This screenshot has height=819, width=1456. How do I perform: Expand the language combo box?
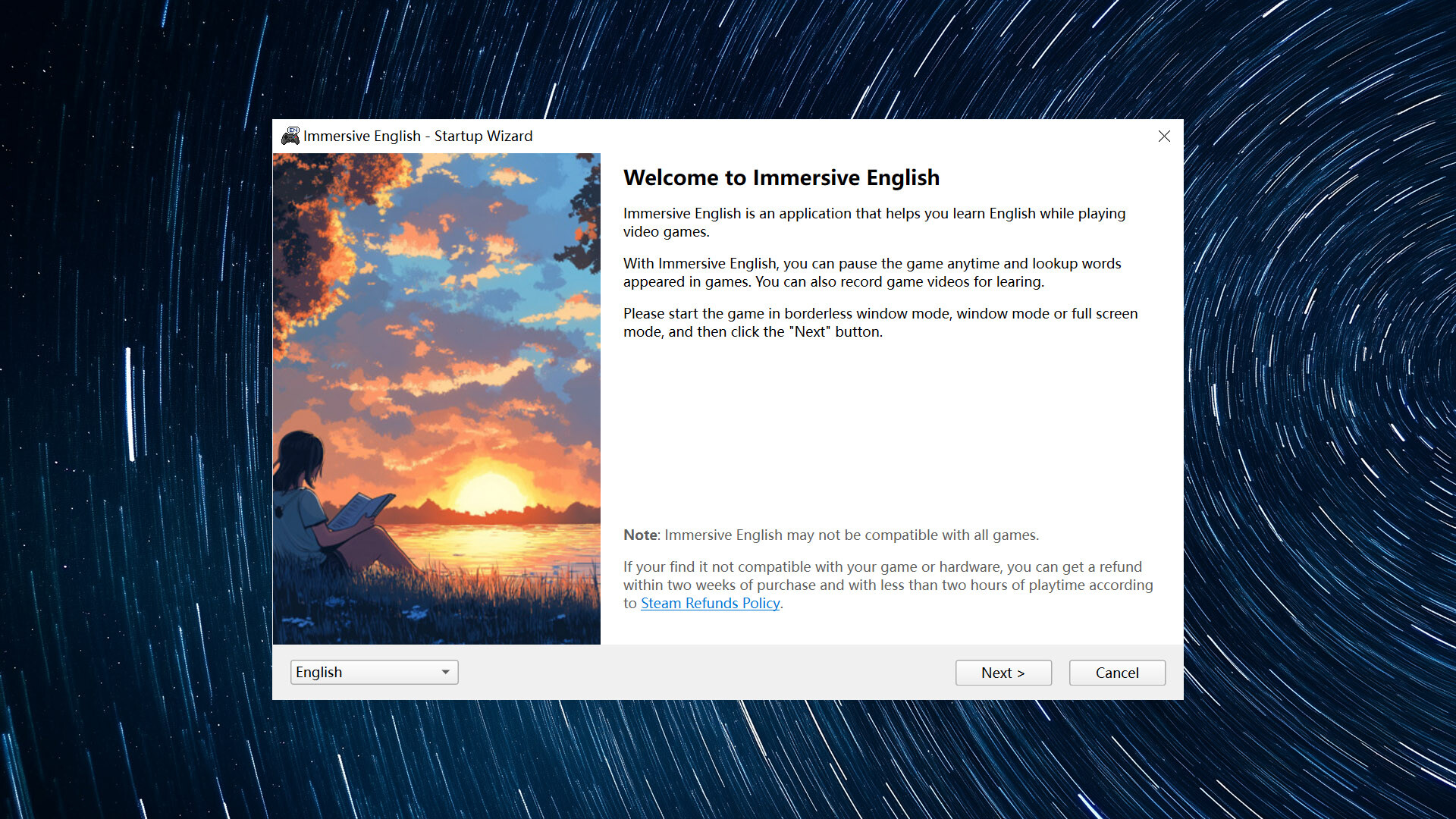coord(374,672)
